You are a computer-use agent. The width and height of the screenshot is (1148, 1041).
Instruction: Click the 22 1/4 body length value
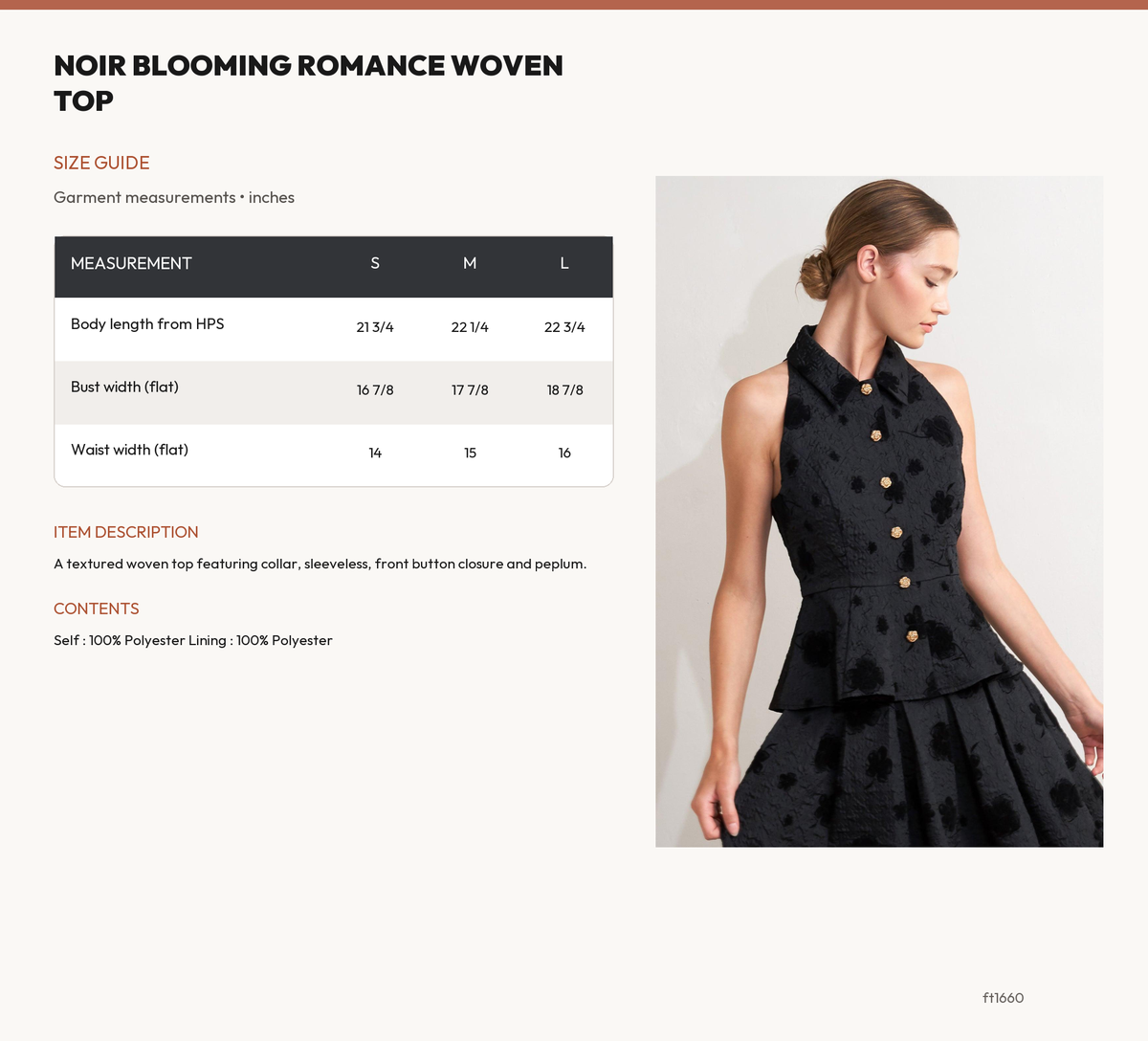tap(470, 327)
